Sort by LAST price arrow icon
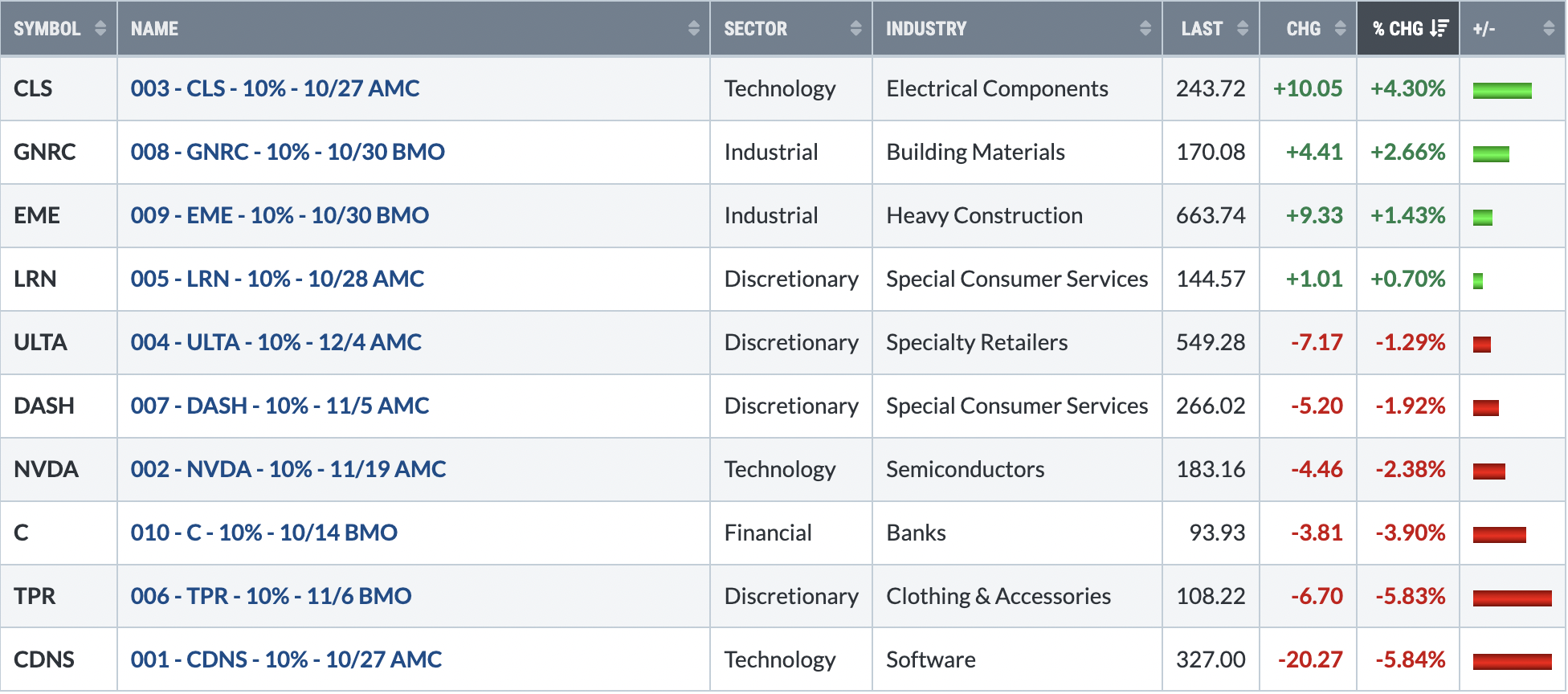The width and height of the screenshot is (1568, 694). [1243, 29]
